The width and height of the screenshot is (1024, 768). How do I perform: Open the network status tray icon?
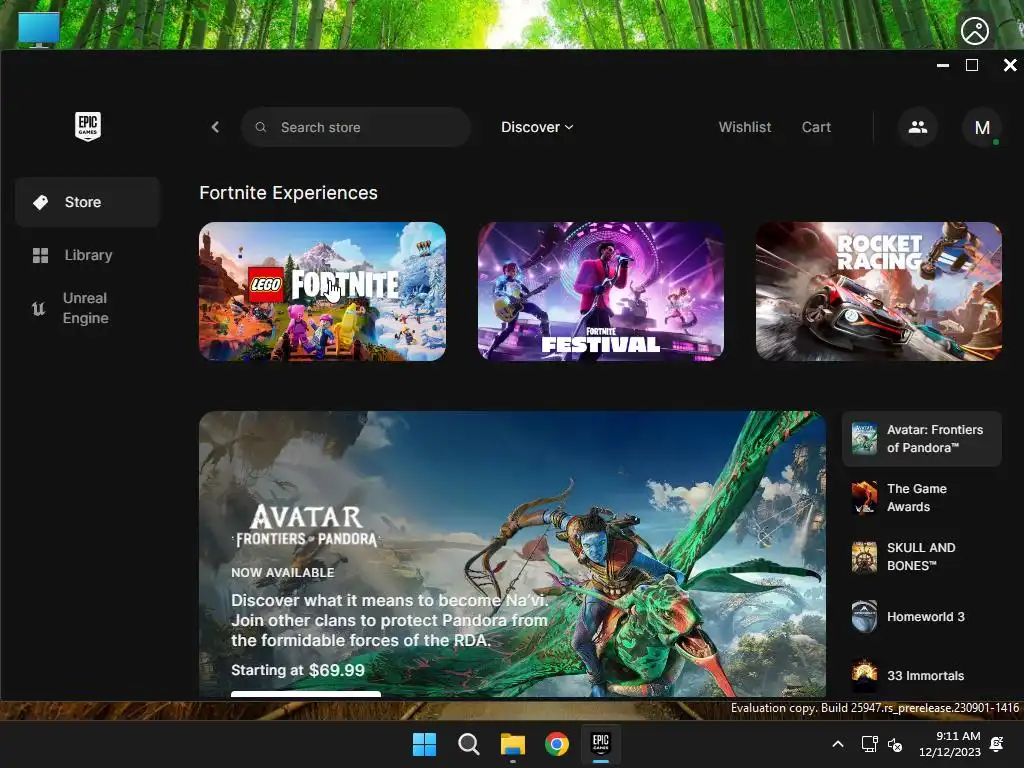[x=869, y=744]
